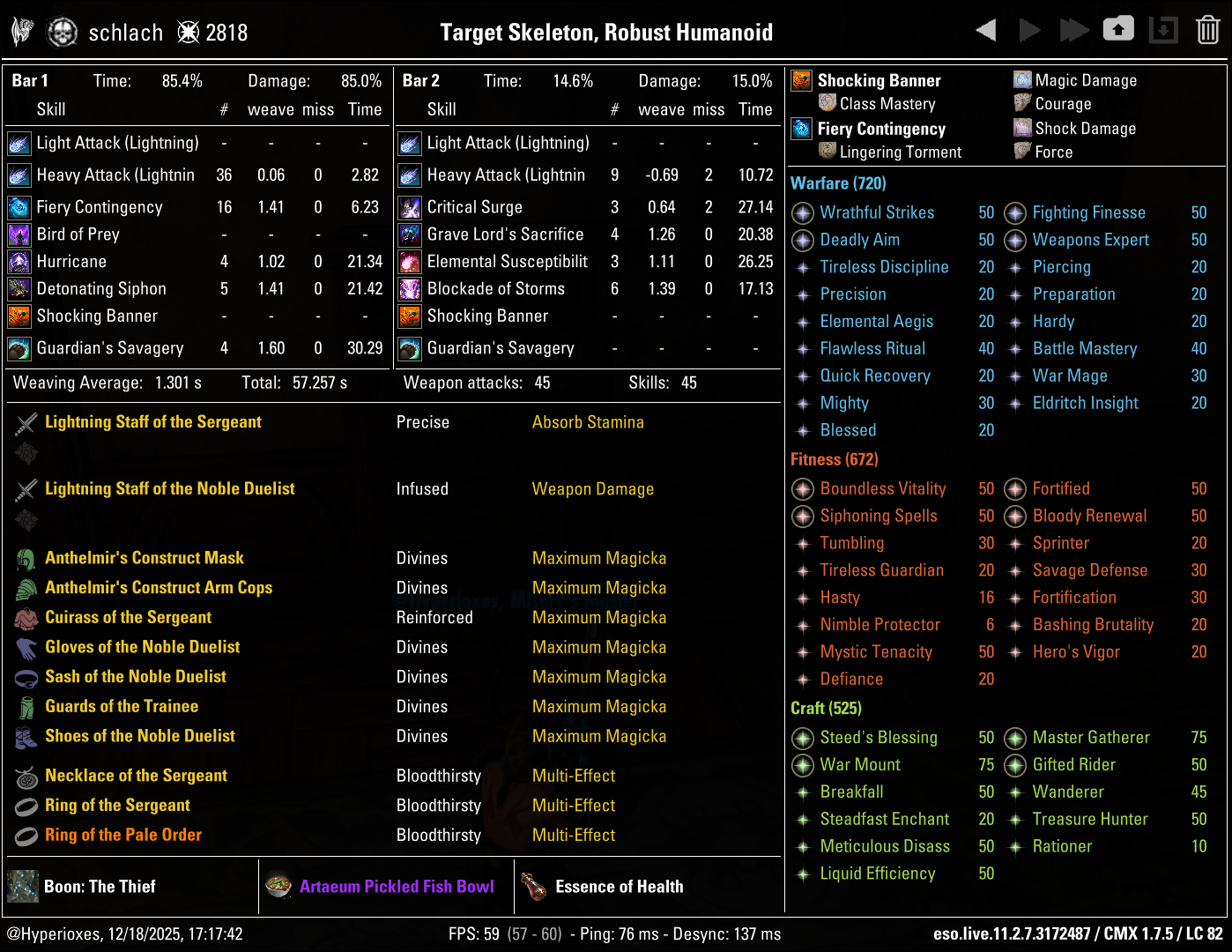This screenshot has width=1232, height=952.
Task: Click the Artaeum Pickled Fish Bowl food icon
Action: point(280,886)
